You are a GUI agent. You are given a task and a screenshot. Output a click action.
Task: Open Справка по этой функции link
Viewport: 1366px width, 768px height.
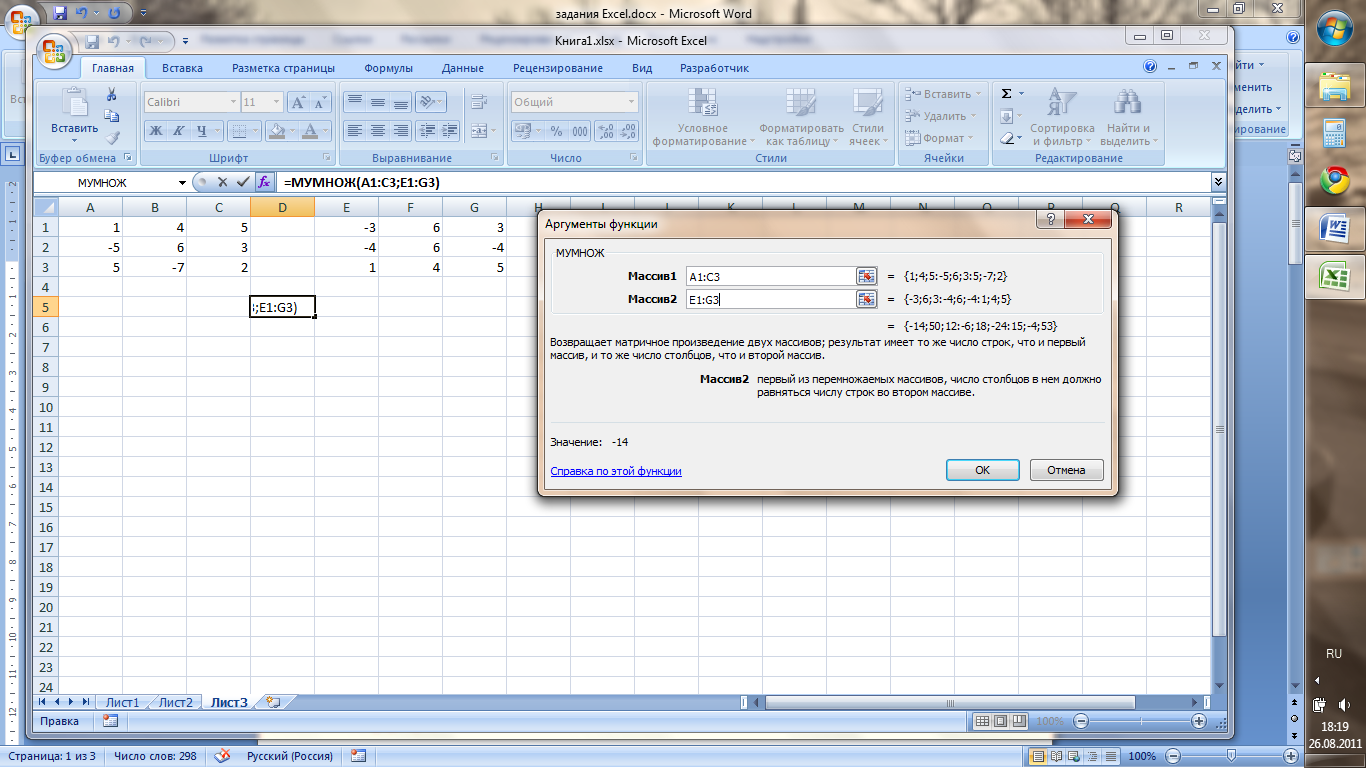click(x=616, y=471)
